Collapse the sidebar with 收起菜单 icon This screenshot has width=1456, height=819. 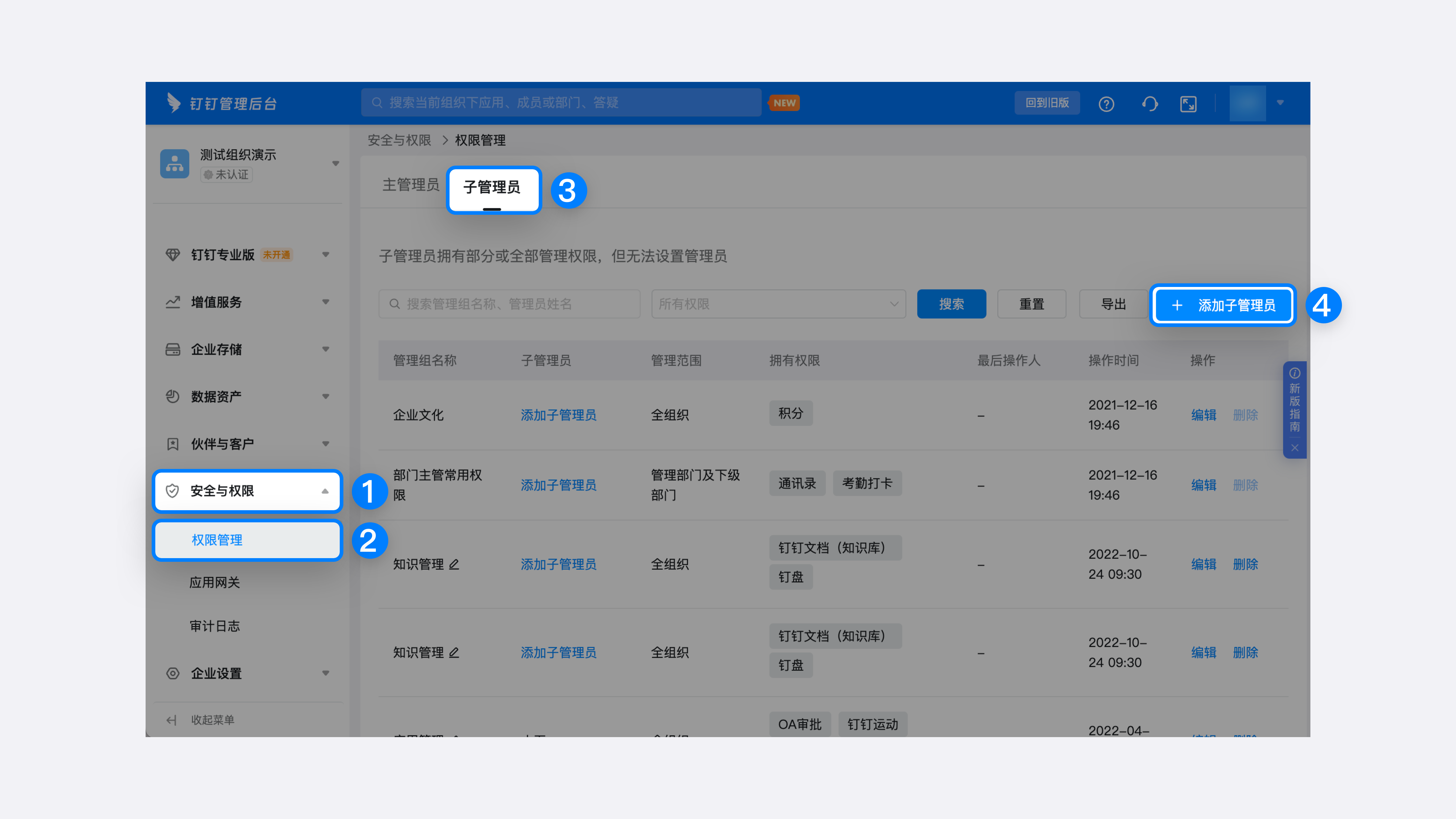click(x=172, y=720)
